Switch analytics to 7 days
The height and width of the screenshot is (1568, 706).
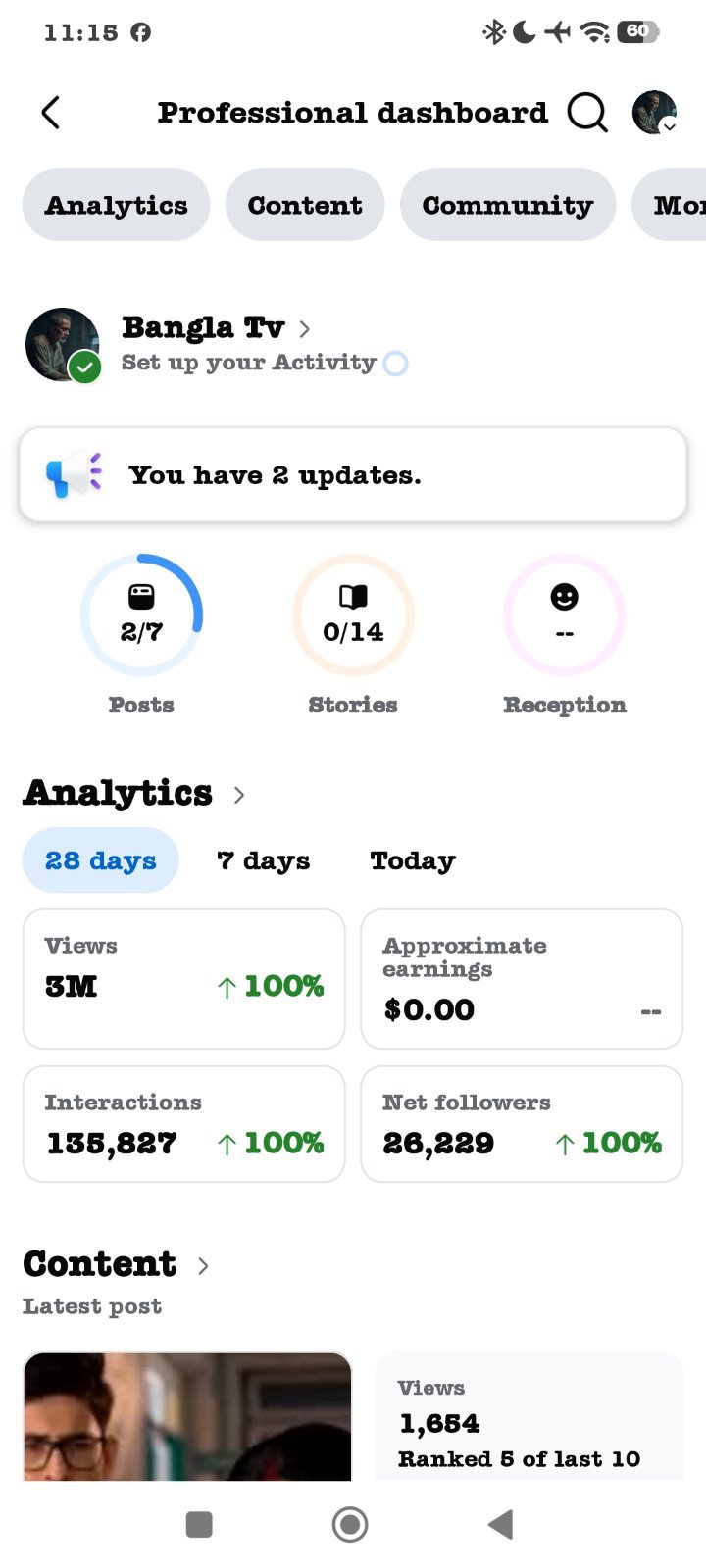pos(263,860)
